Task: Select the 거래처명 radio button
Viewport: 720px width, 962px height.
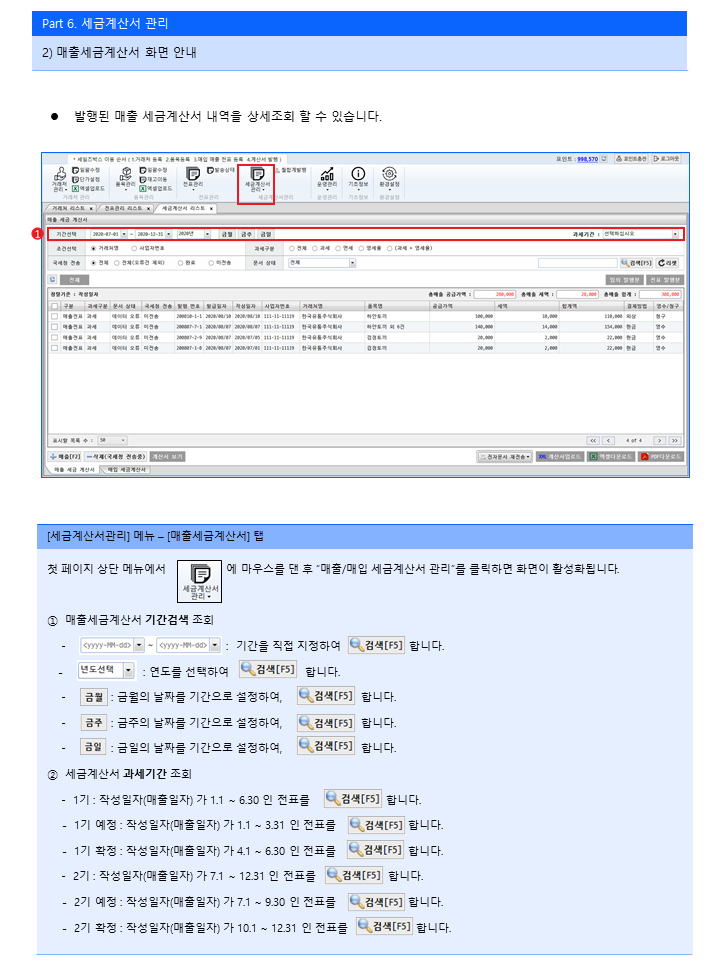Action: pos(93,248)
